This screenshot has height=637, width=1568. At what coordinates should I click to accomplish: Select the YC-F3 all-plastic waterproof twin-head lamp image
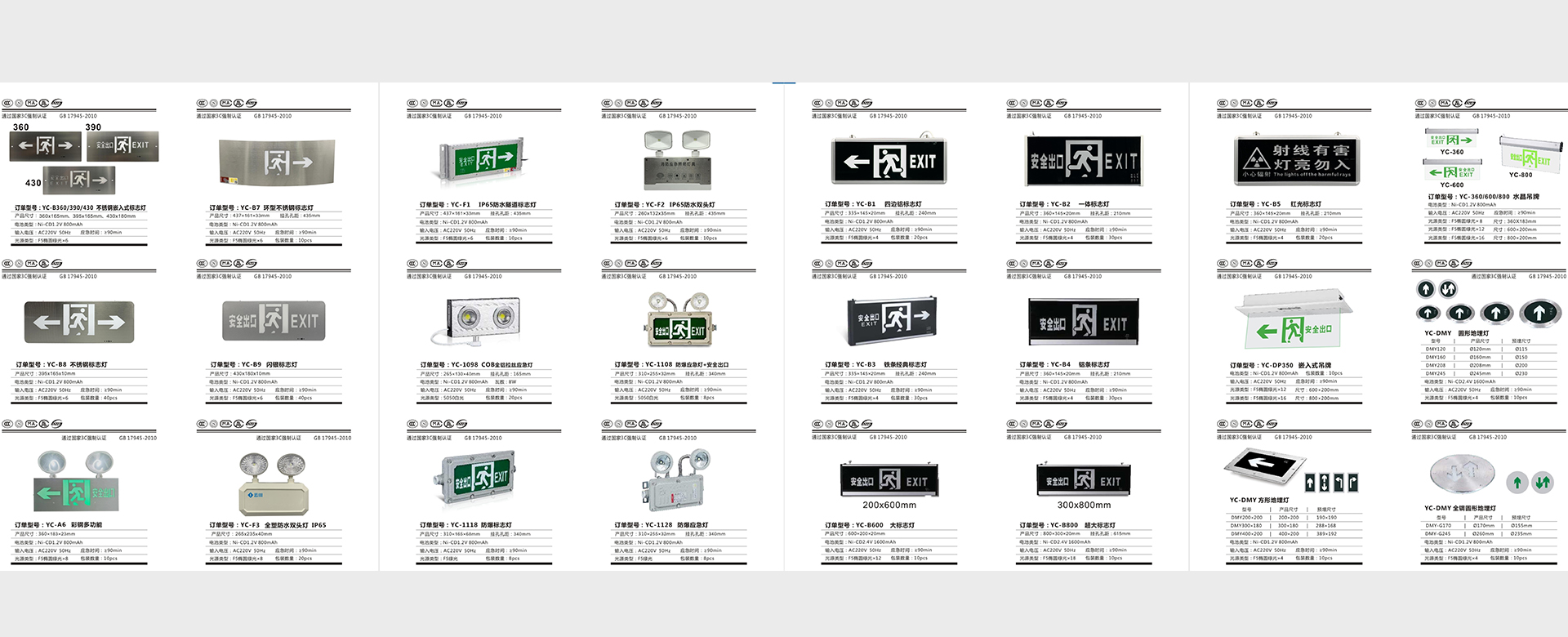pos(273,484)
